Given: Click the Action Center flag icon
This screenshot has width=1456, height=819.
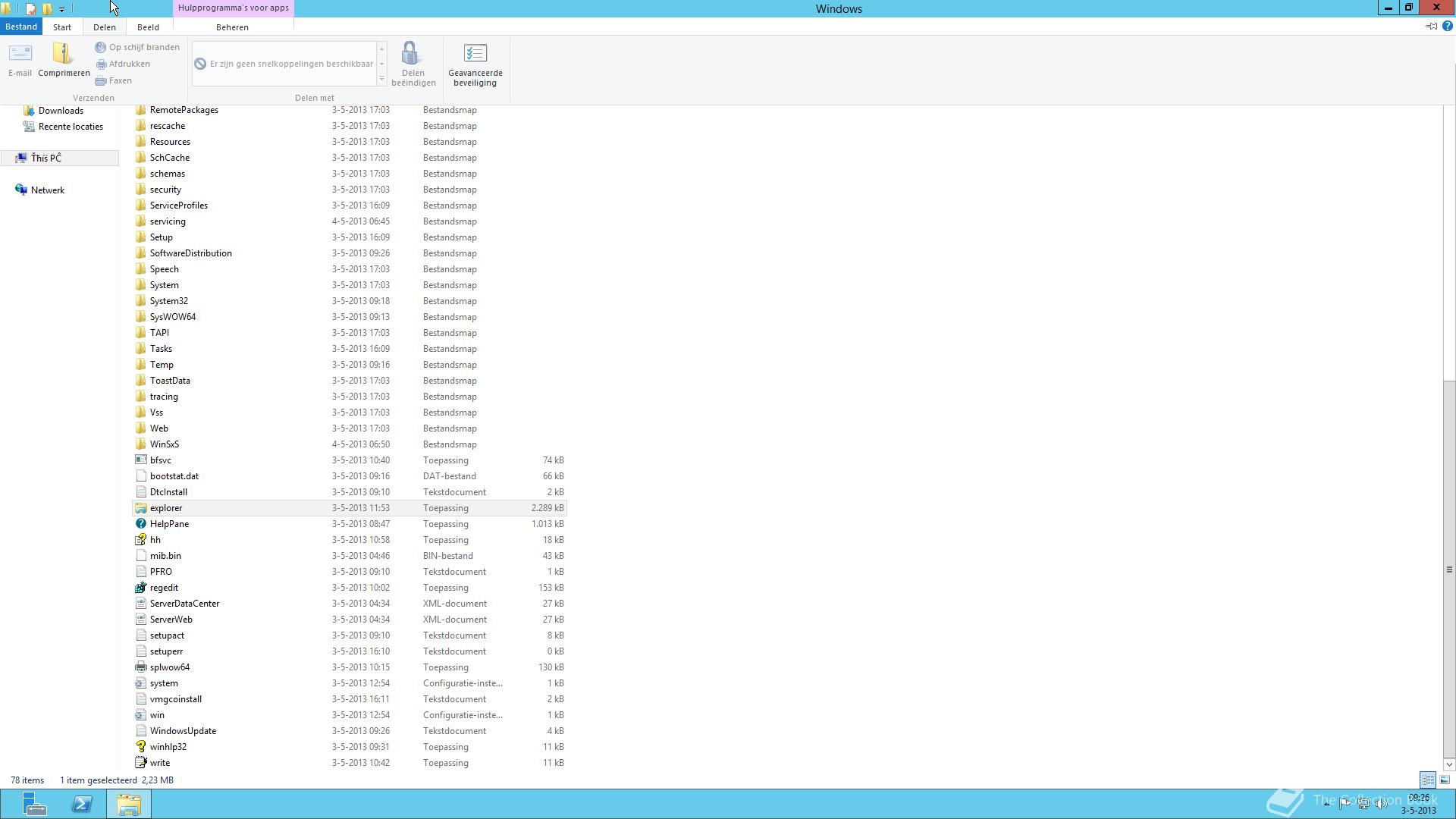Looking at the screenshot, I should tap(1345, 804).
